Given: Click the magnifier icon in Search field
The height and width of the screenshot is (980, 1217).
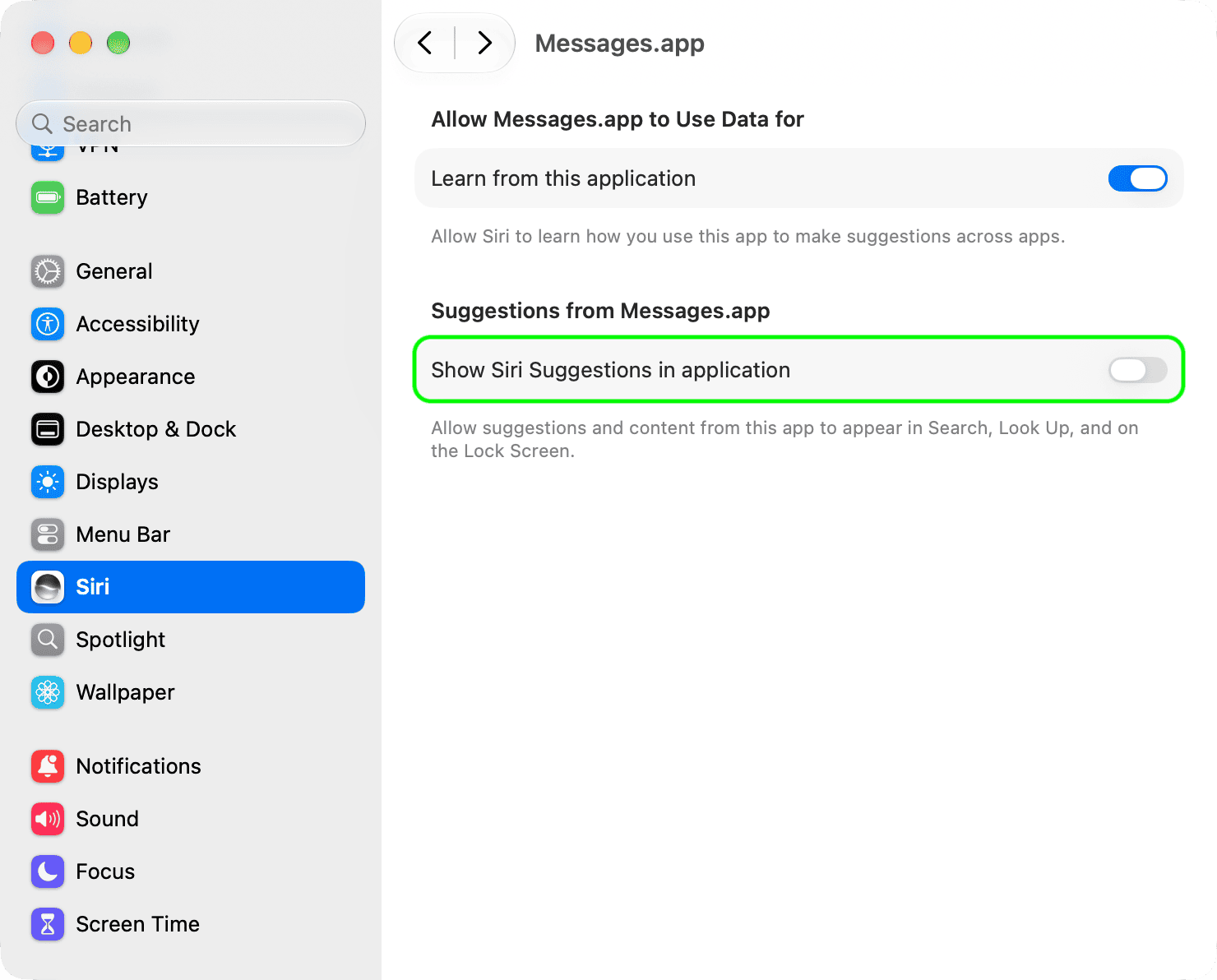Looking at the screenshot, I should [x=42, y=123].
